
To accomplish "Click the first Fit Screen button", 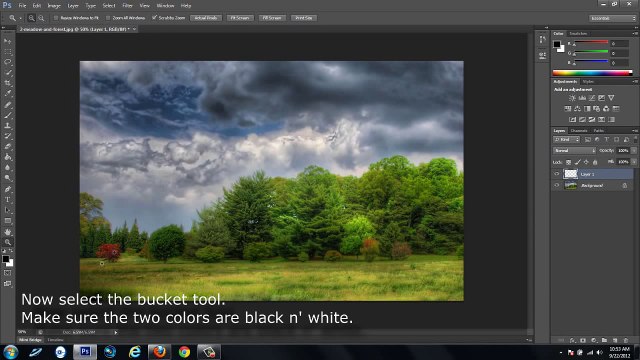I will pos(240,18).
